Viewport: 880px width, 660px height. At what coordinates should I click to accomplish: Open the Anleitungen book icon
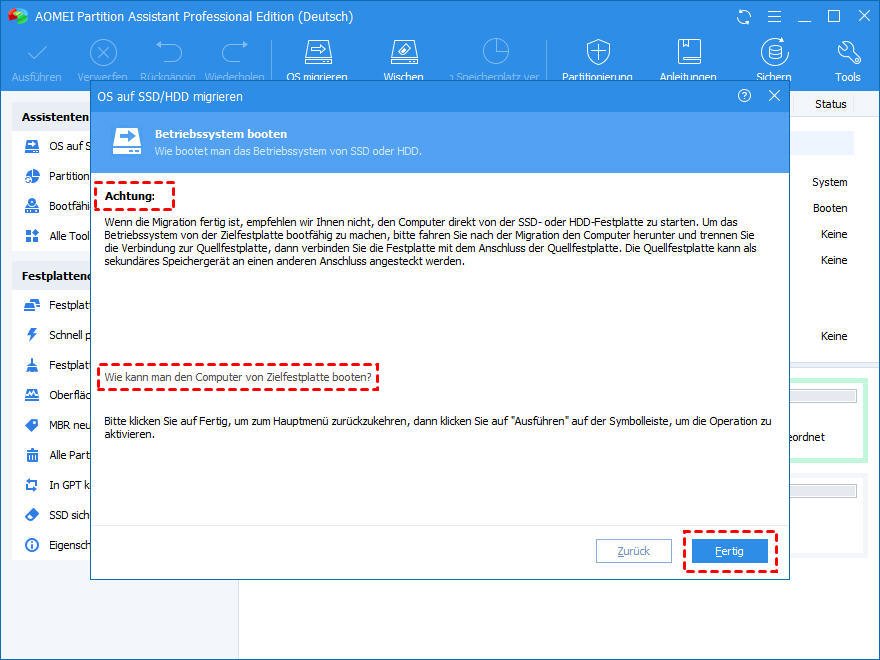(x=689, y=52)
